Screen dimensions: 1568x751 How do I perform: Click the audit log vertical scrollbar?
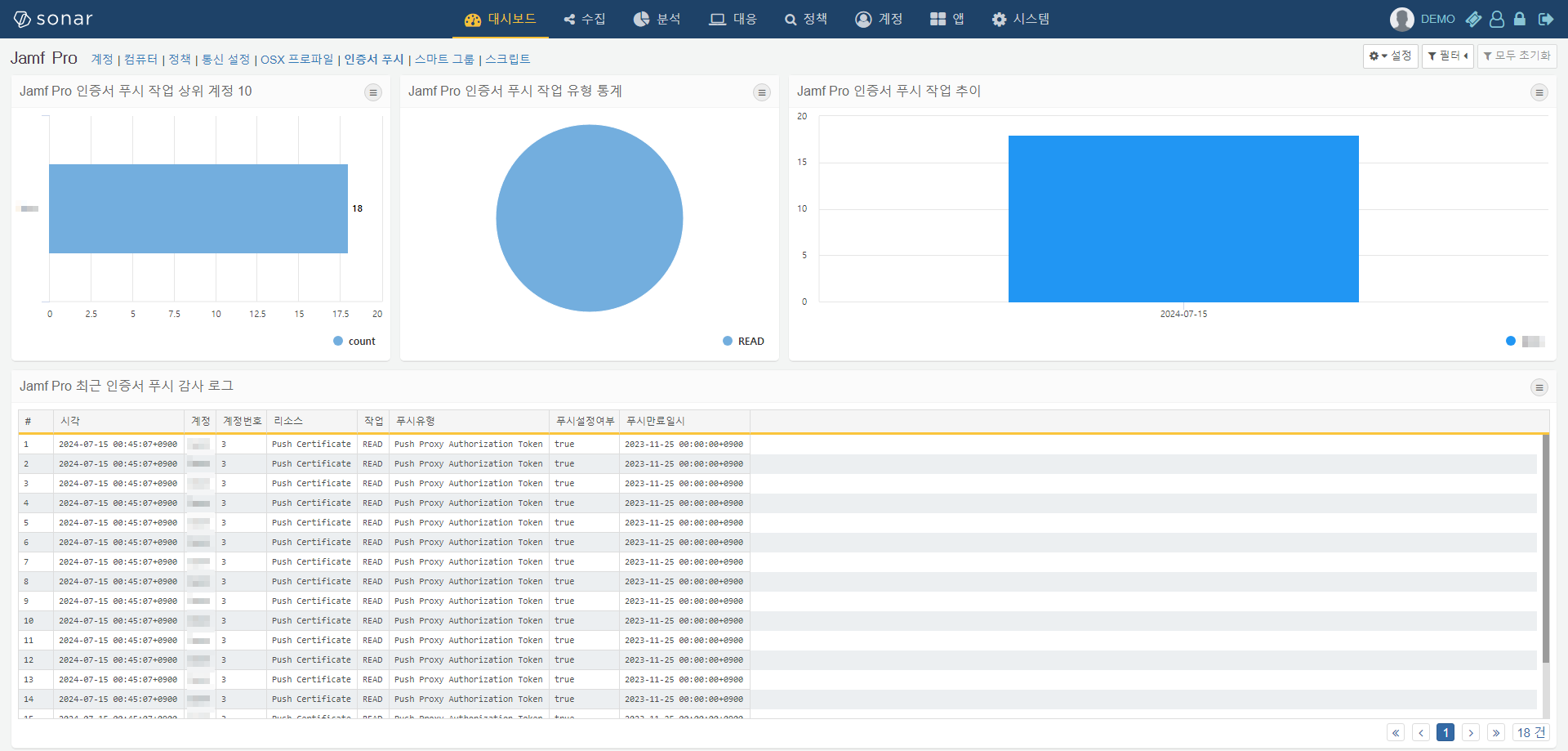click(x=1545, y=548)
